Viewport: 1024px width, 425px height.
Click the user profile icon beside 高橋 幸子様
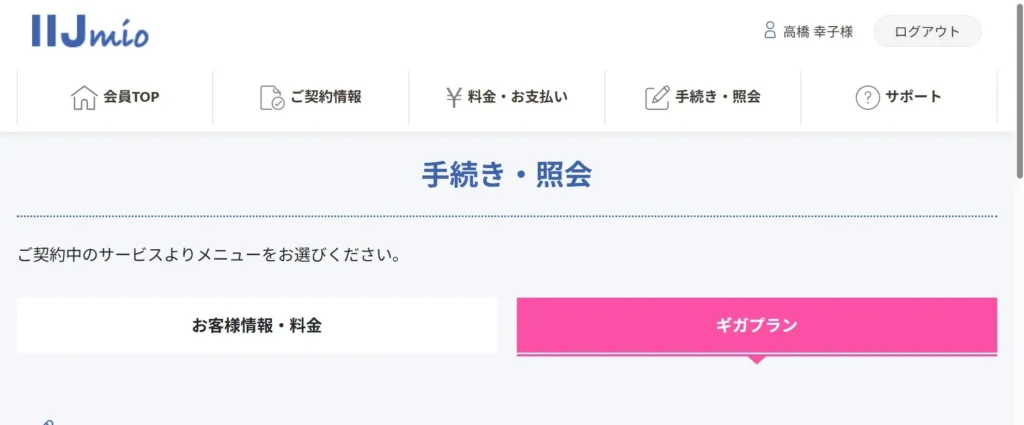click(770, 31)
